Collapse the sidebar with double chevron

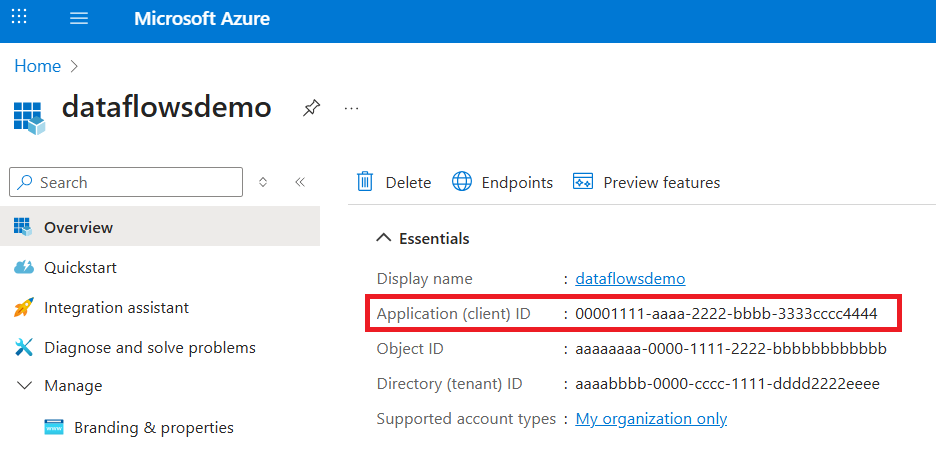(299, 182)
